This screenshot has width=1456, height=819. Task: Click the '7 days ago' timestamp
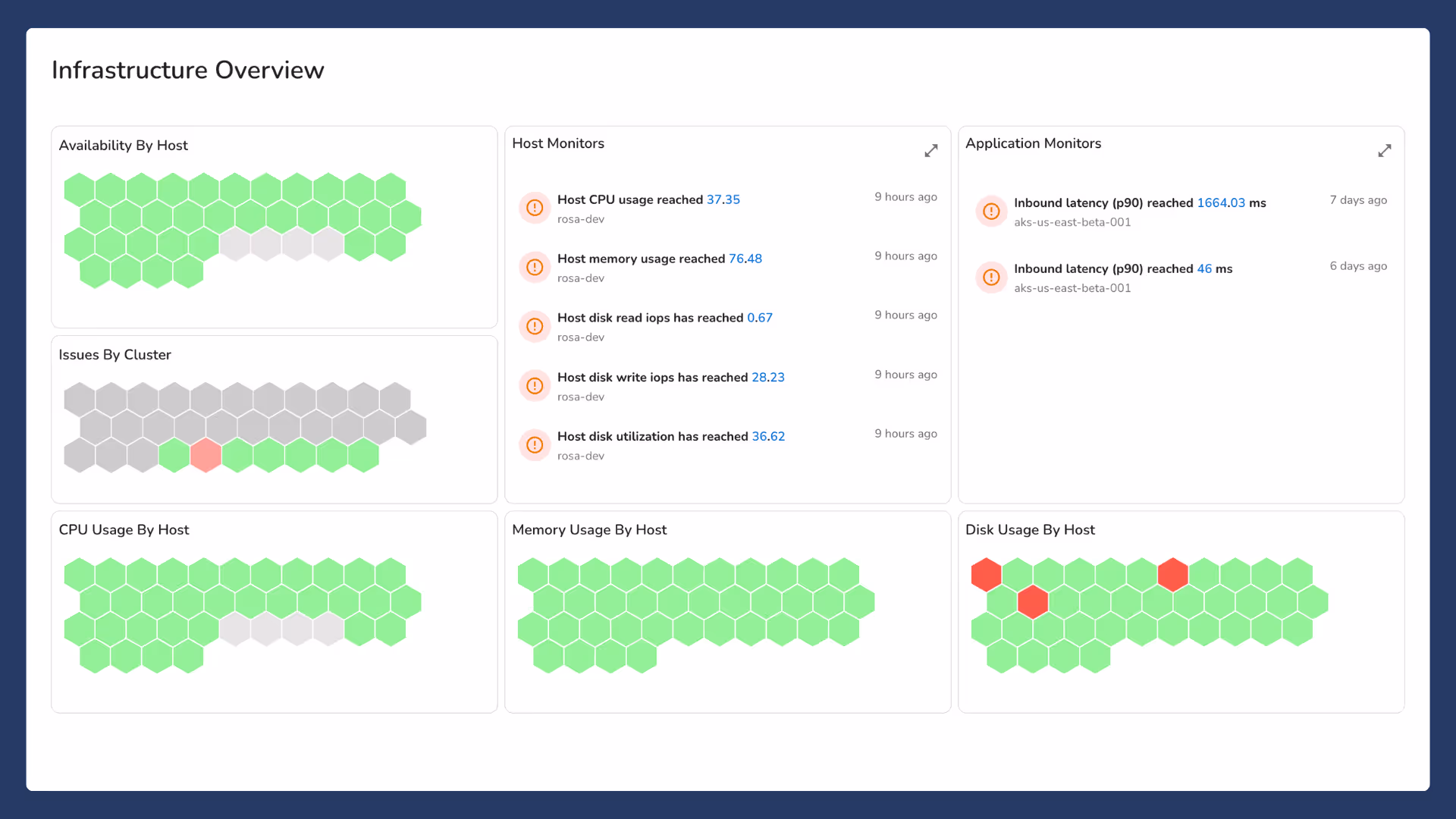coord(1358,200)
